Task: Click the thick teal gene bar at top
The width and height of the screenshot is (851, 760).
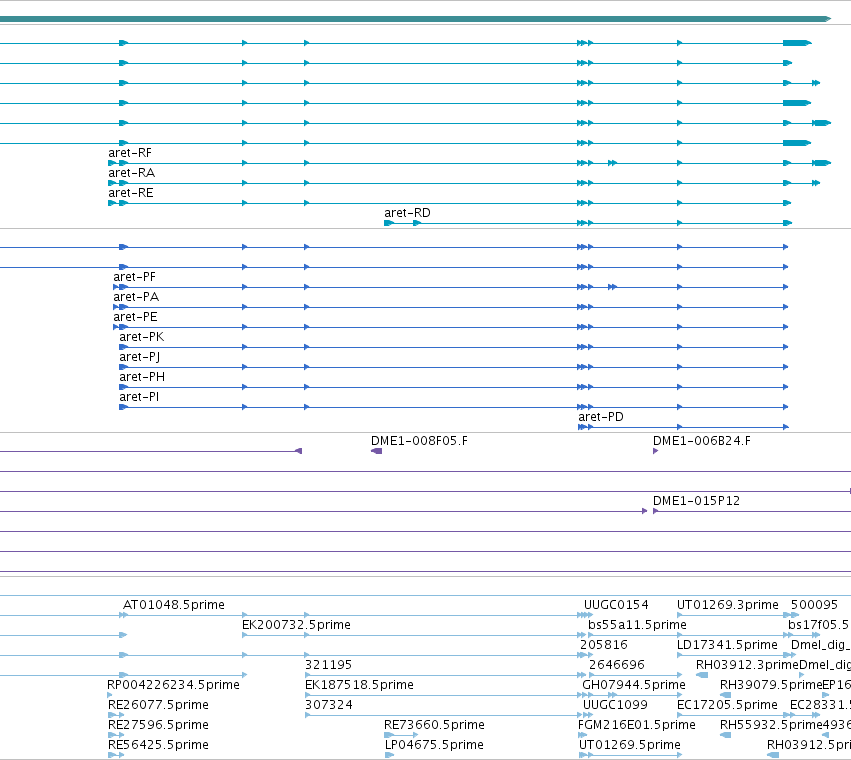Action: (415, 19)
